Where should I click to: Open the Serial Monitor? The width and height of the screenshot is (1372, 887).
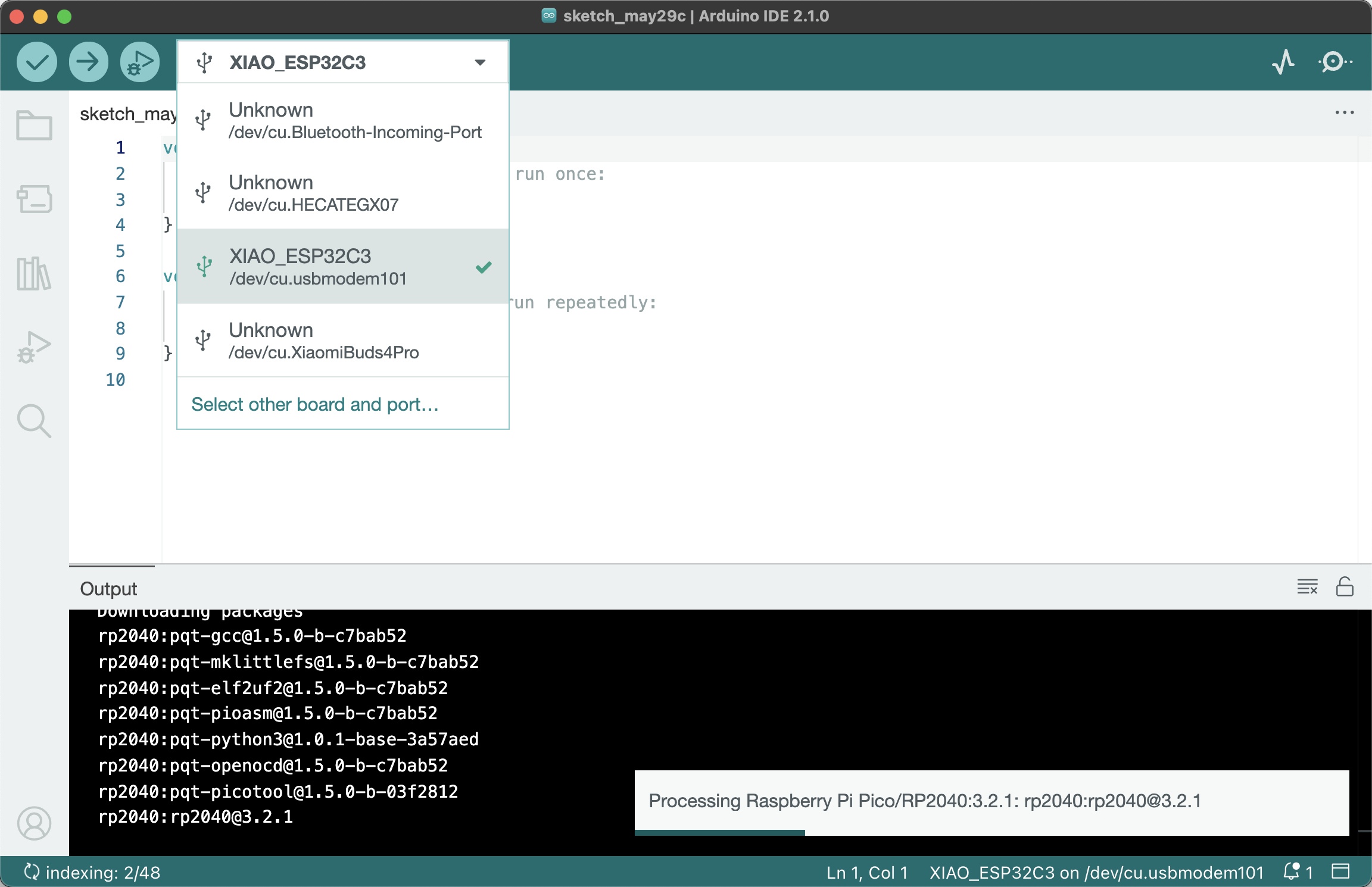click(x=1334, y=62)
